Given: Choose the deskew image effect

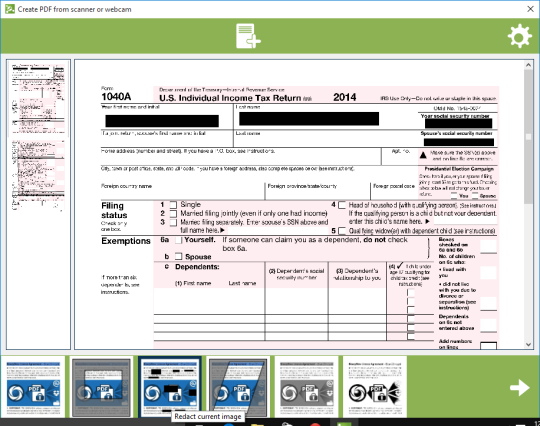Looking at the screenshot, I should [x=238, y=387].
